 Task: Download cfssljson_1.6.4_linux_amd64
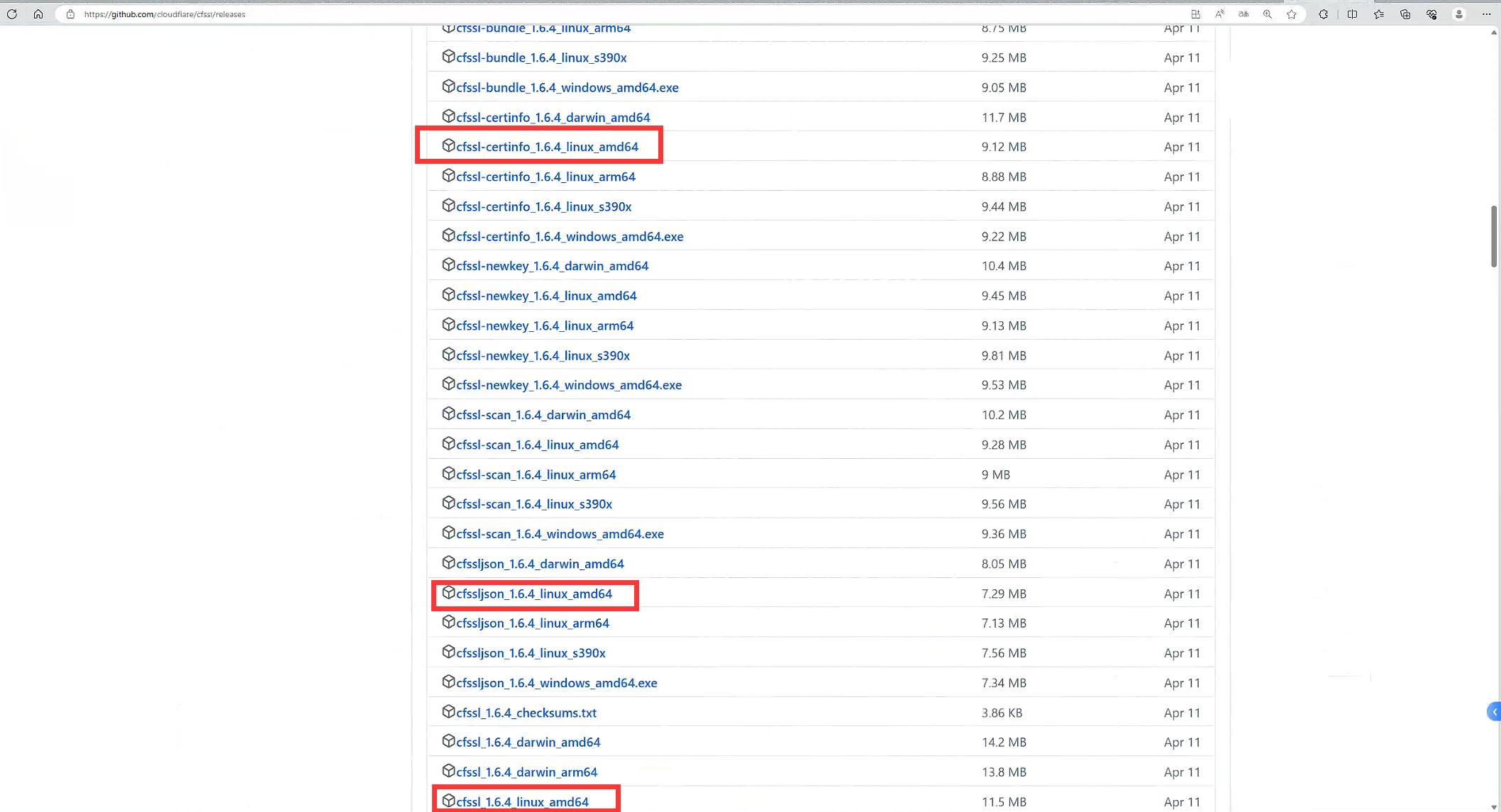click(x=533, y=594)
